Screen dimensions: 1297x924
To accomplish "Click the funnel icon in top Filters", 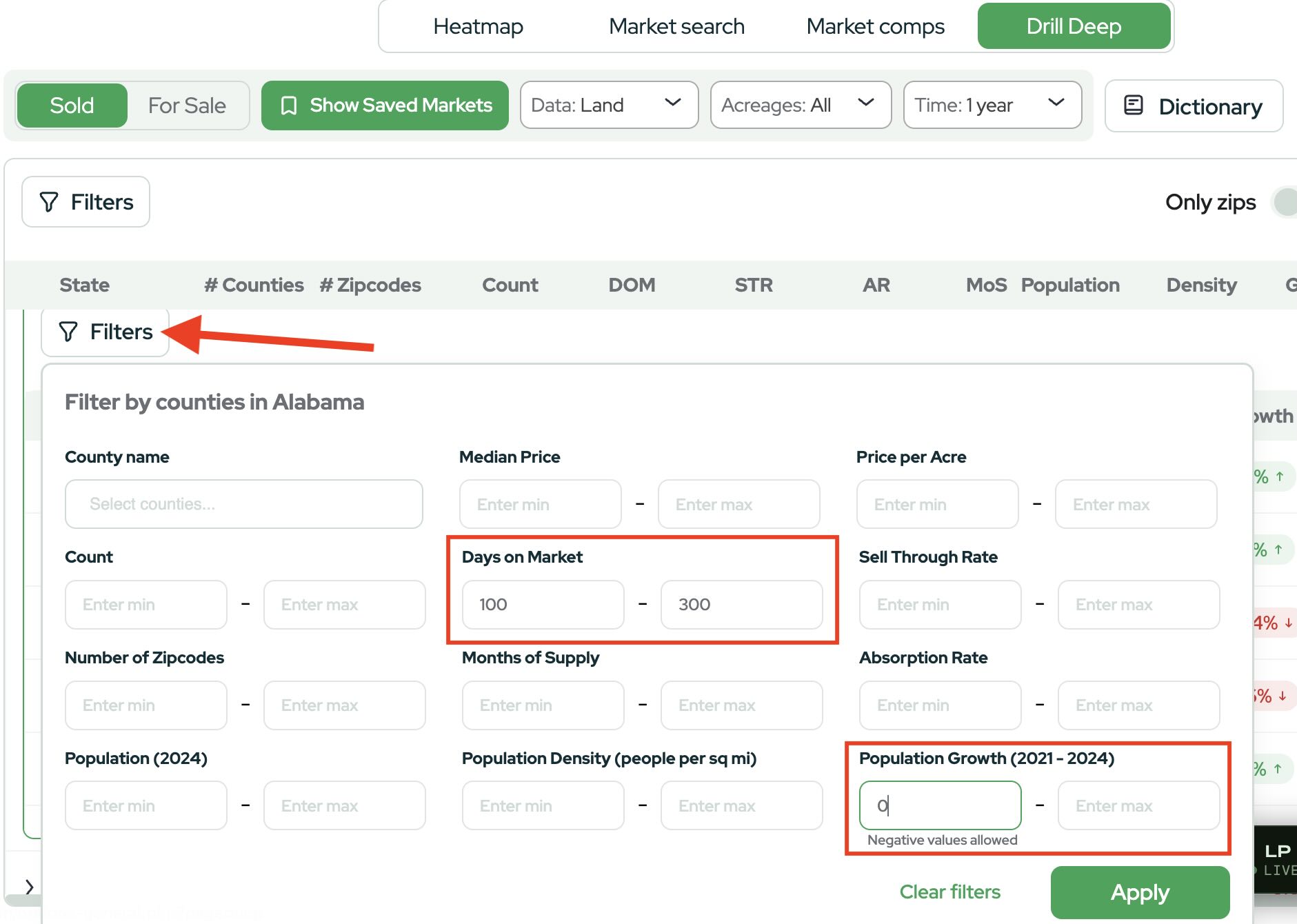I will coord(49,202).
